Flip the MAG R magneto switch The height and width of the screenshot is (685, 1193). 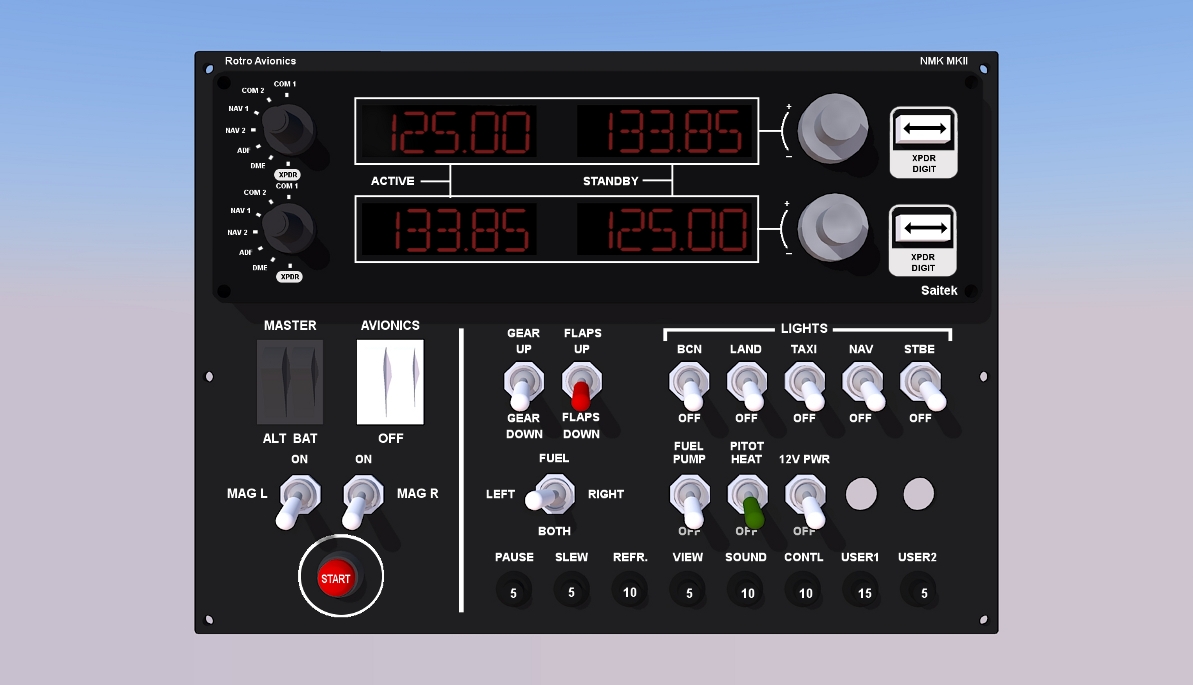click(x=362, y=501)
